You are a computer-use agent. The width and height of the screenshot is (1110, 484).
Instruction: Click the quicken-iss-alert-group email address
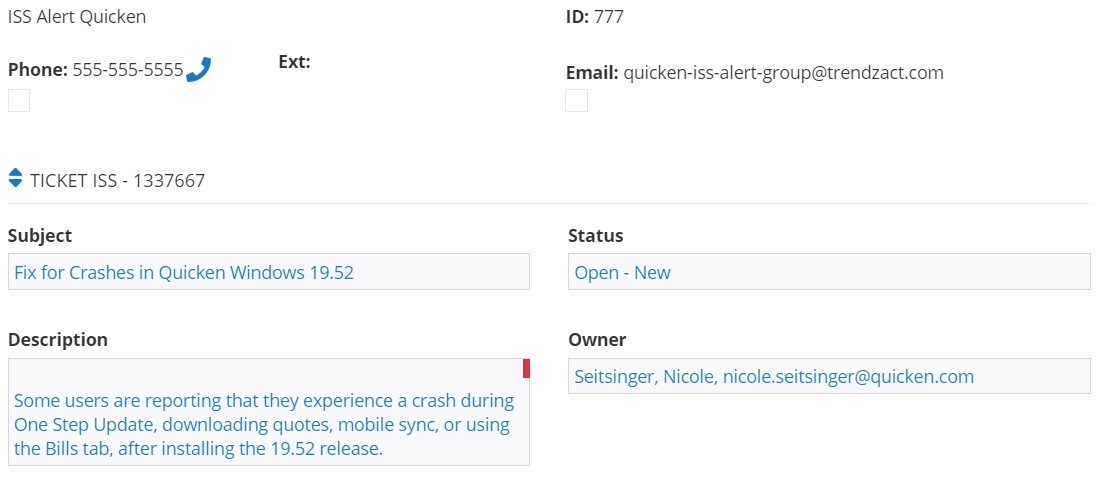pos(783,72)
